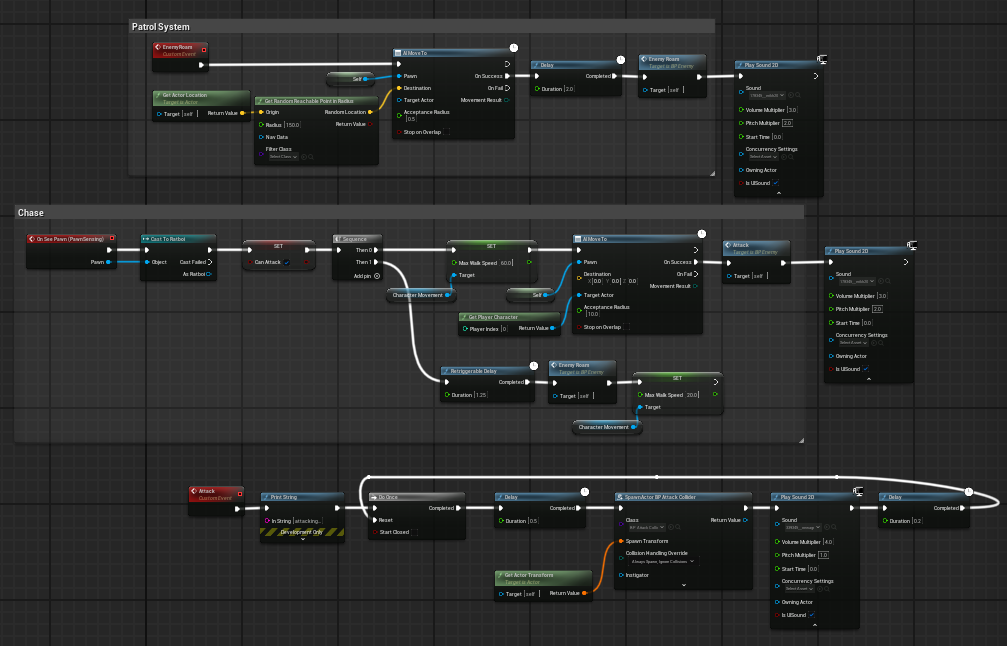Viewport: 1007px width, 646px height.
Task: Toggle Stop on Overlap on Chase AIMoveTo
Action: pos(626,327)
